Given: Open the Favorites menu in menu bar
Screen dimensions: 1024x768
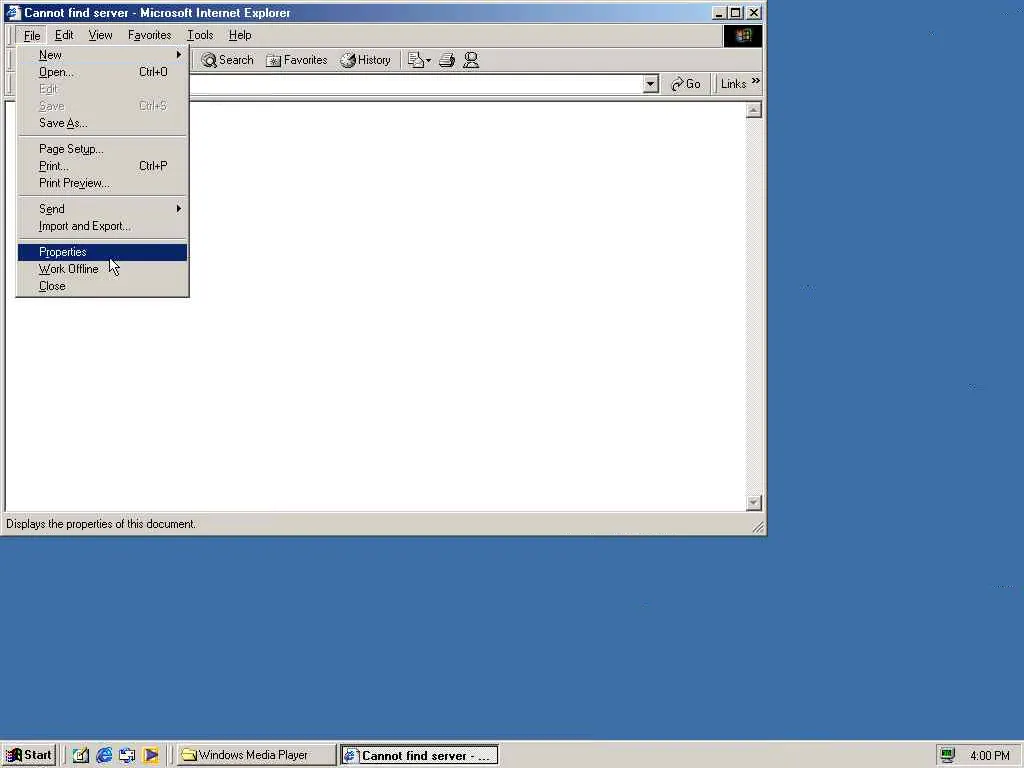Looking at the screenshot, I should pos(150,35).
